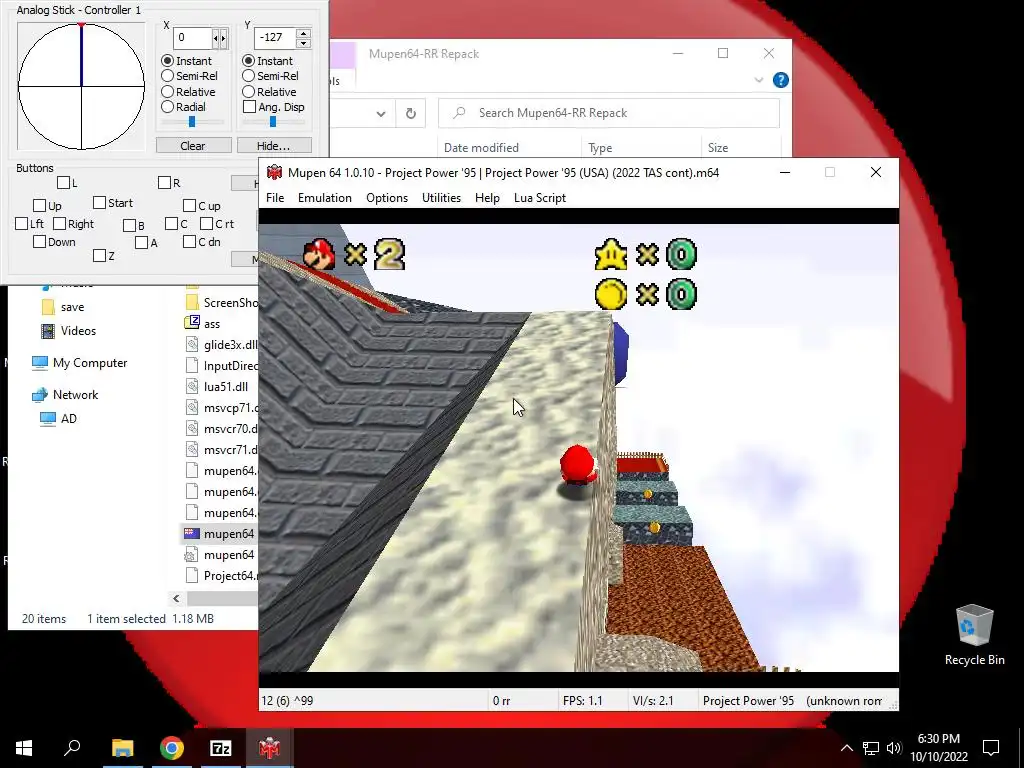The width and height of the screenshot is (1024, 768).
Task: Select the Videos library icon
Action: (x=48, y=331)
